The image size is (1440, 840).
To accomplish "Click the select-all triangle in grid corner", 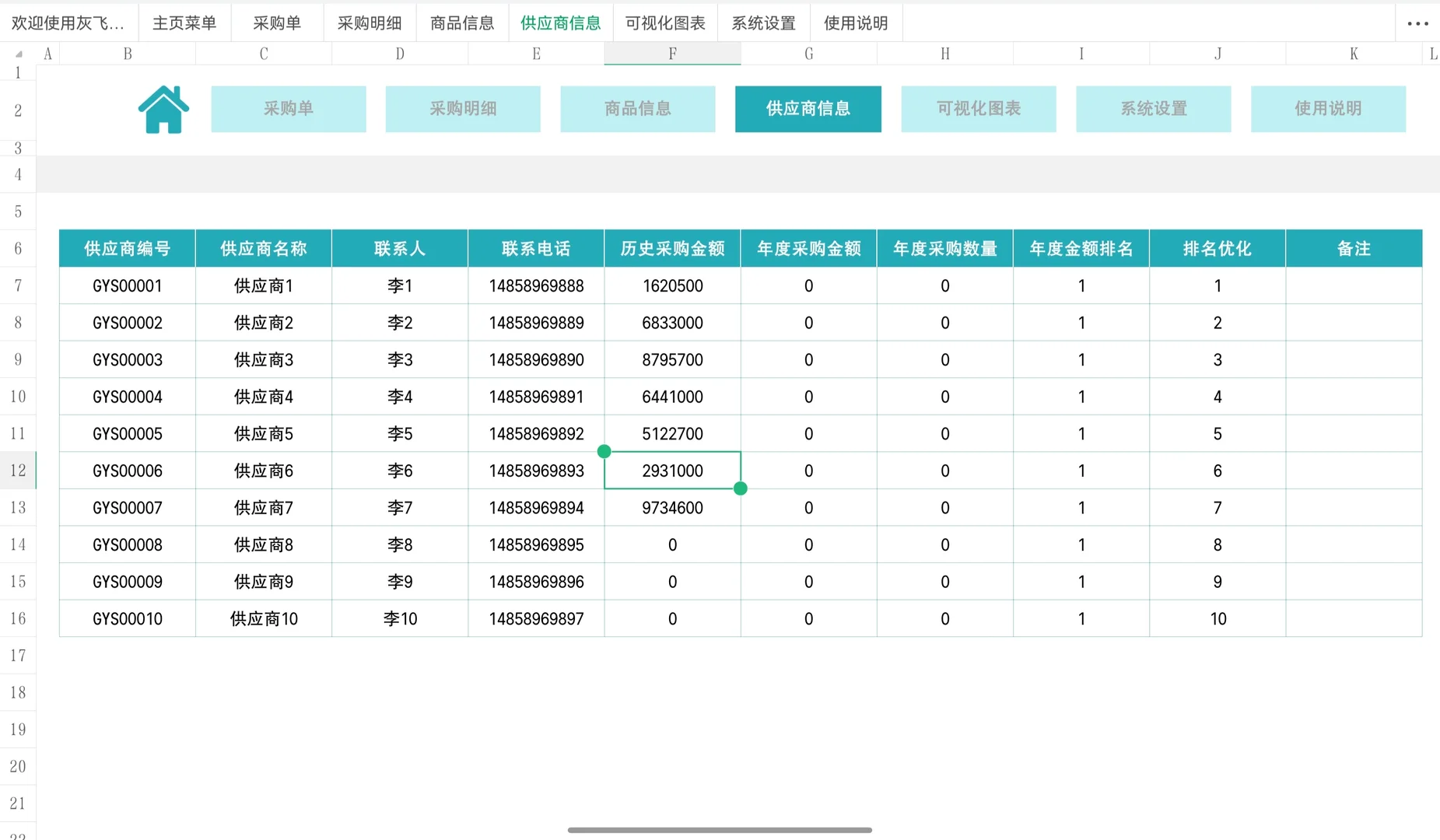I will 18,53.
